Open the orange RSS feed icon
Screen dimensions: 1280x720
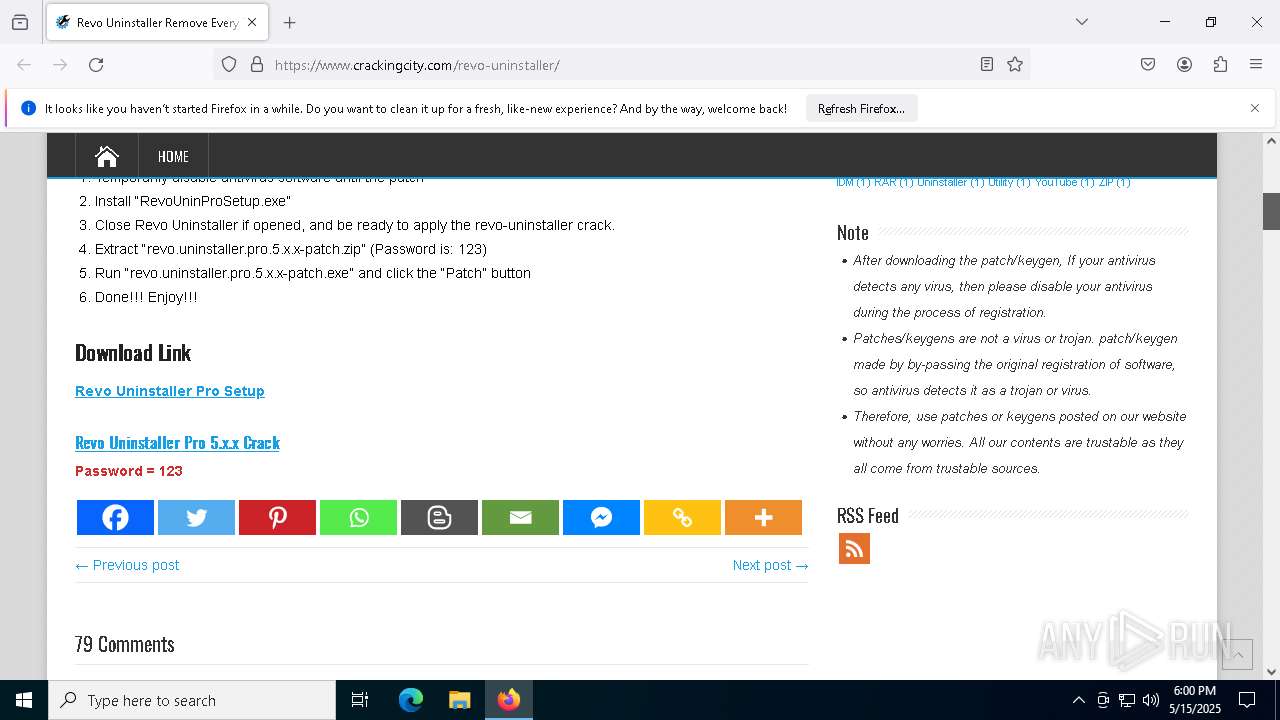[x=854, y=548]
